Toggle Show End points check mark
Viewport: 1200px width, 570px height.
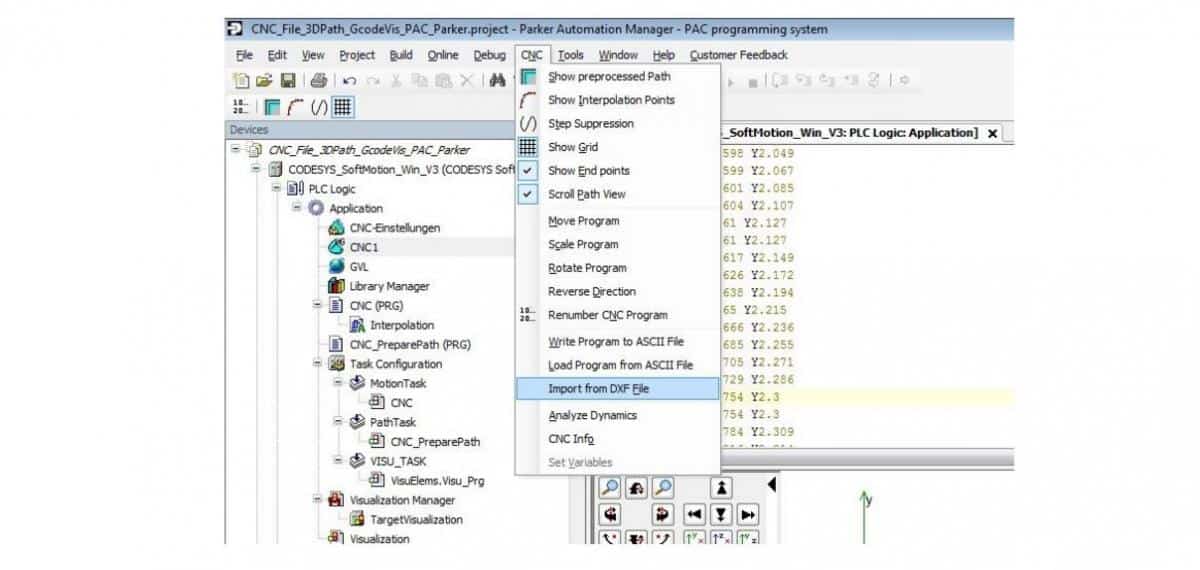529,171
